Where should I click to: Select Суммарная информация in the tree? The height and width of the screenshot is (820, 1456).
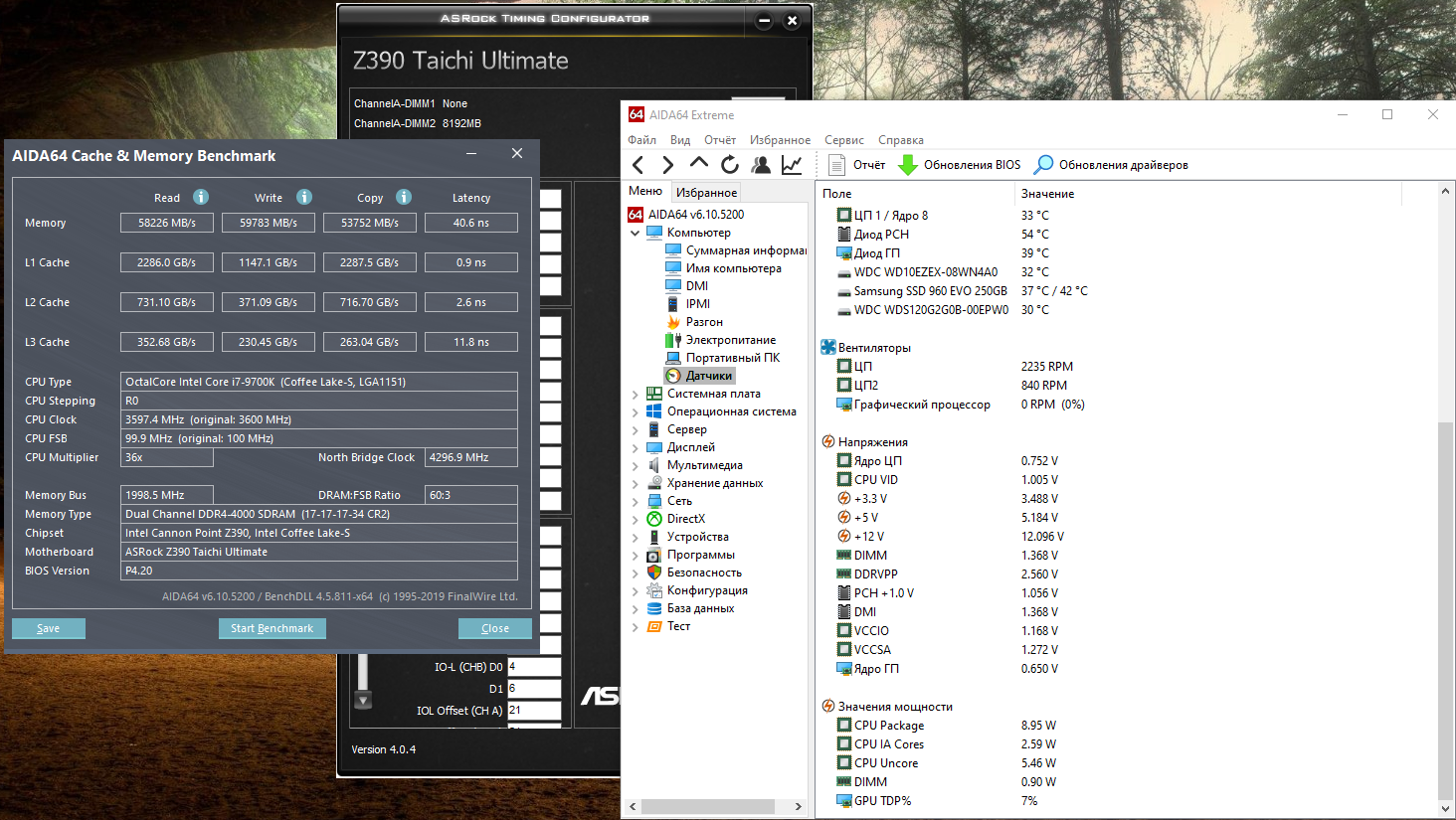coord(737,250)
